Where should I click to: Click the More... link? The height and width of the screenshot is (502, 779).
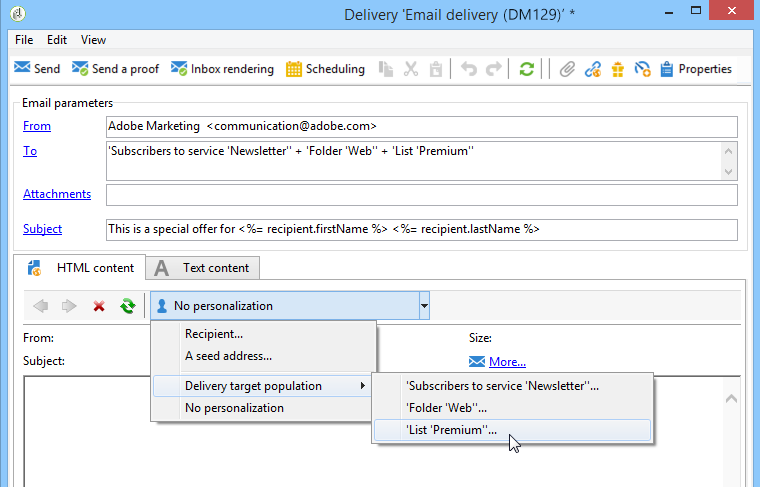(507, 362)
